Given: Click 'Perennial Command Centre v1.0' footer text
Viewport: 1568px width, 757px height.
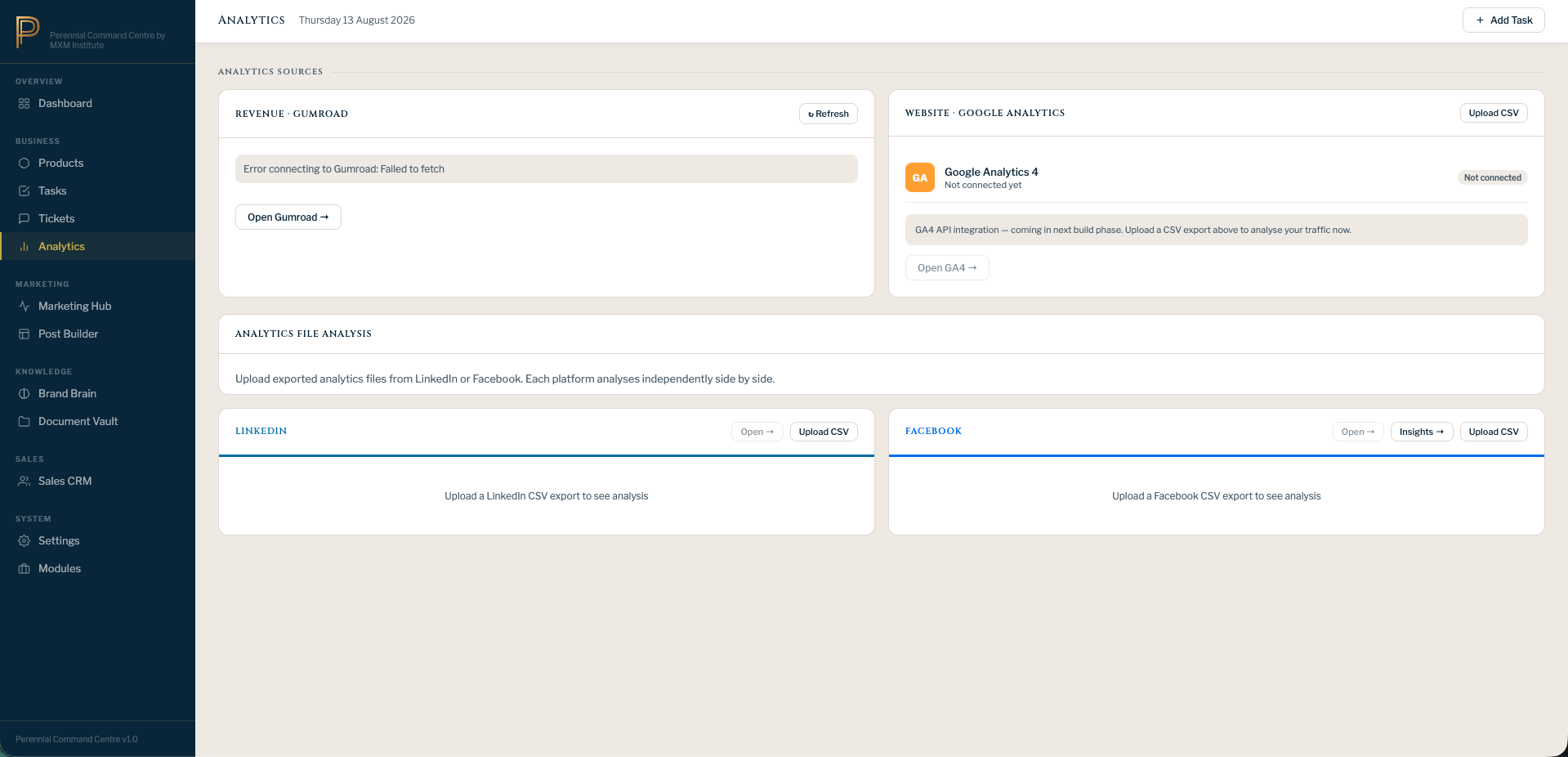Looking at the screenshot, I should (77, 739).
